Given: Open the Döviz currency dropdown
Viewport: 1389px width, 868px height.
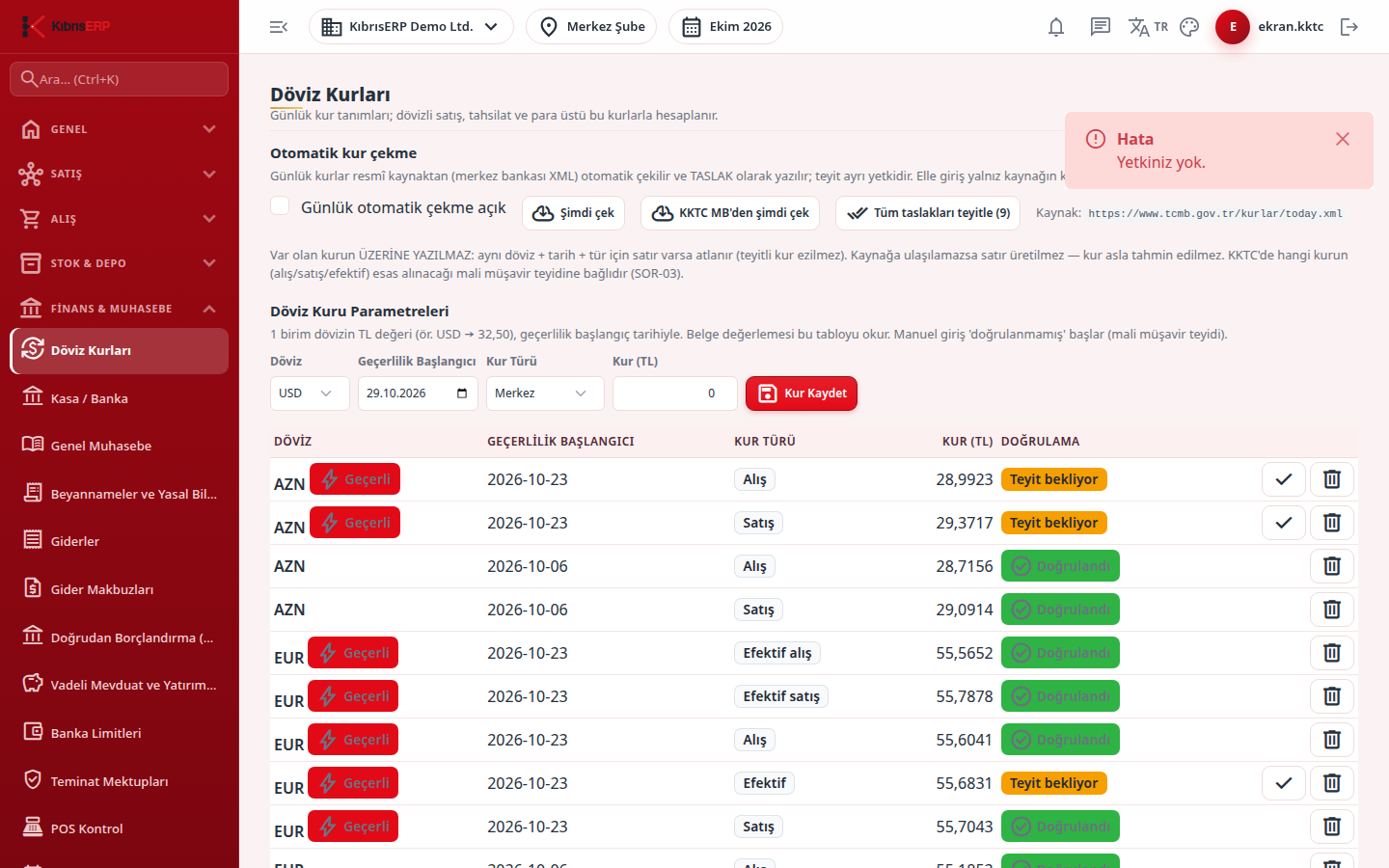Looking at the screenshot, I should [310, 393].
